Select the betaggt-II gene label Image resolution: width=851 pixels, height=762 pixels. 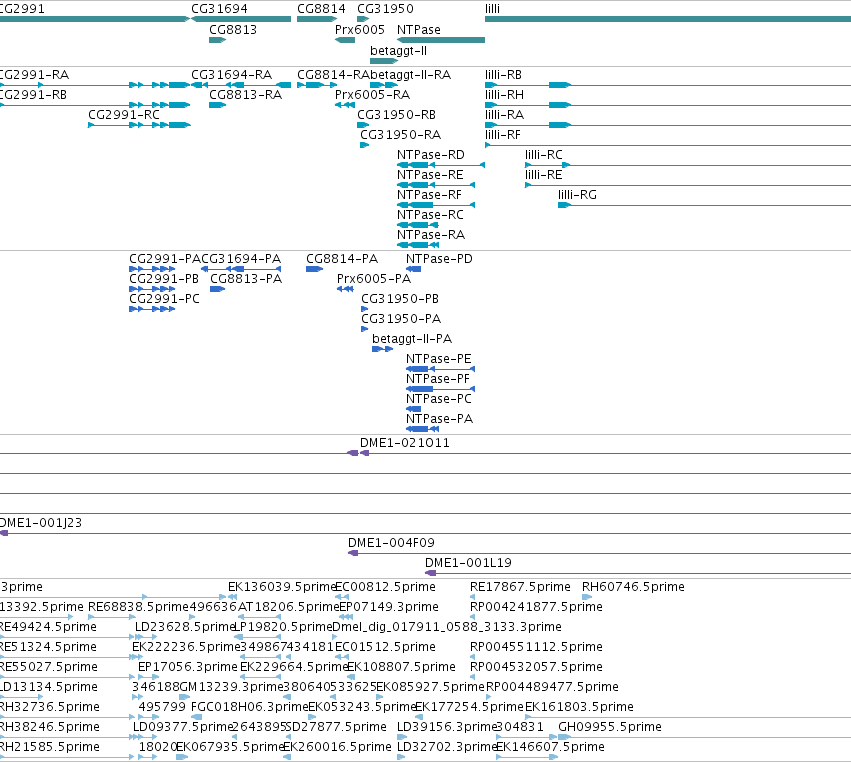coord(398,50)
